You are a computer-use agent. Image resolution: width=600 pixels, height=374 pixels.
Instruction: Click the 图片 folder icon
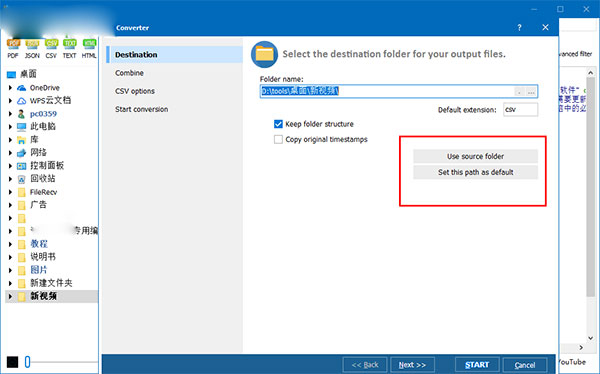click(22, 270)
